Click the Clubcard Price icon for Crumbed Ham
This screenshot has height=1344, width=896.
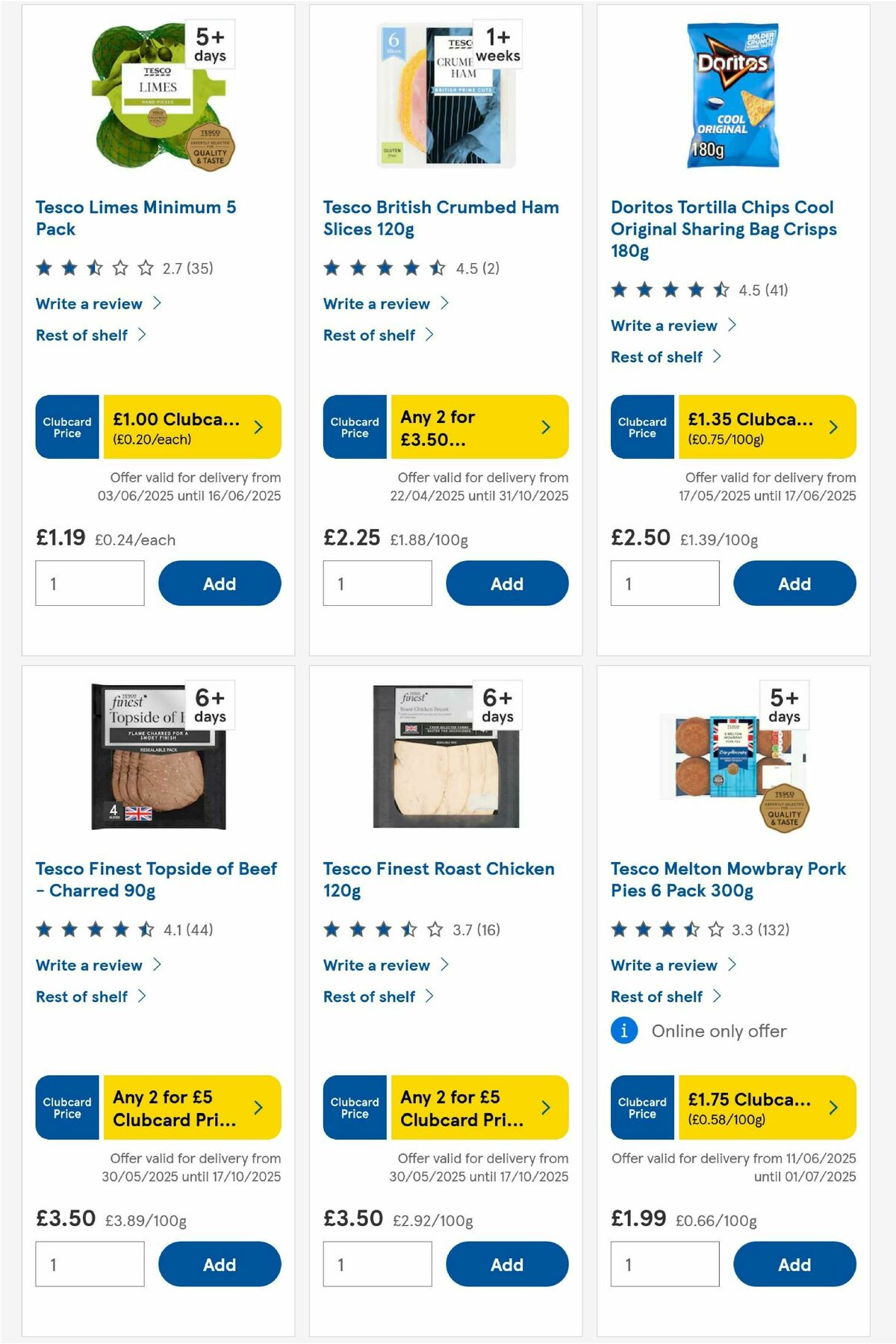click(354, 427)
